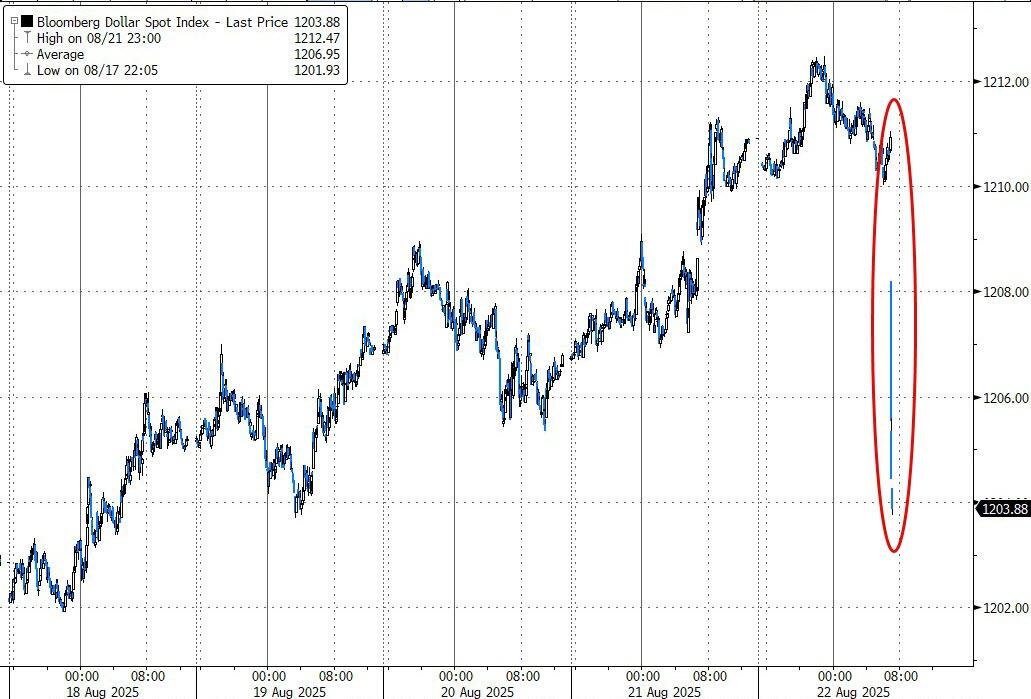Click the 18 Aug 2025 date label
This screenshot has width=1031, height=699.
click(103, 692)
